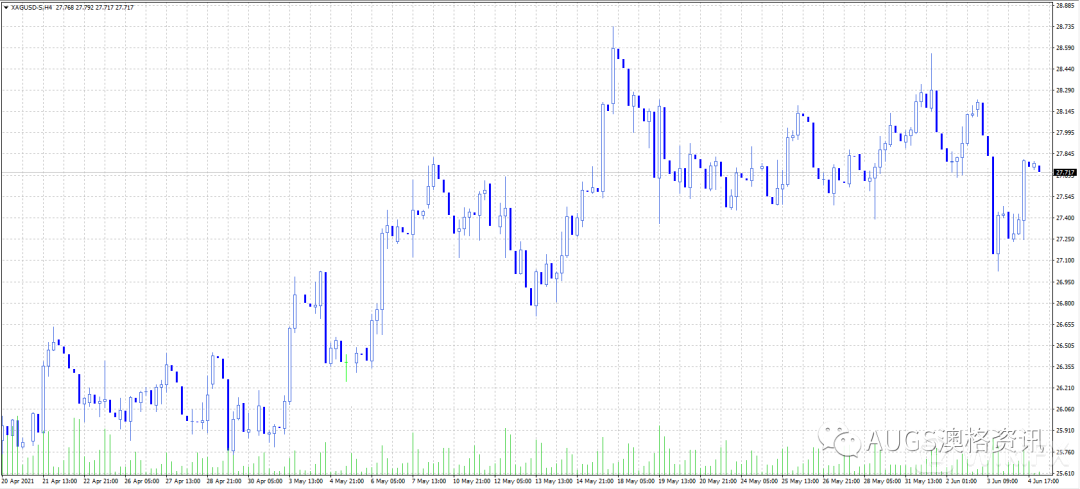The width and height of the screenshot is (1080, 489).
Task: Click the 28.440 price scale value
Action: tap(1064, 69)
